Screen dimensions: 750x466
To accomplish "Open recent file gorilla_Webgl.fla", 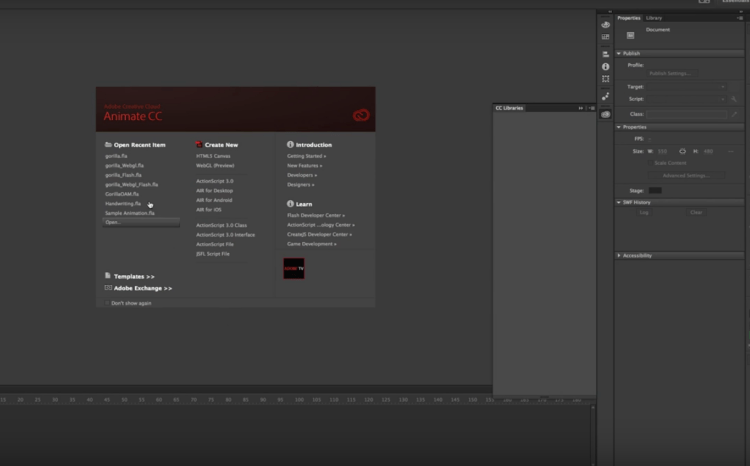I will click(124, 166).
